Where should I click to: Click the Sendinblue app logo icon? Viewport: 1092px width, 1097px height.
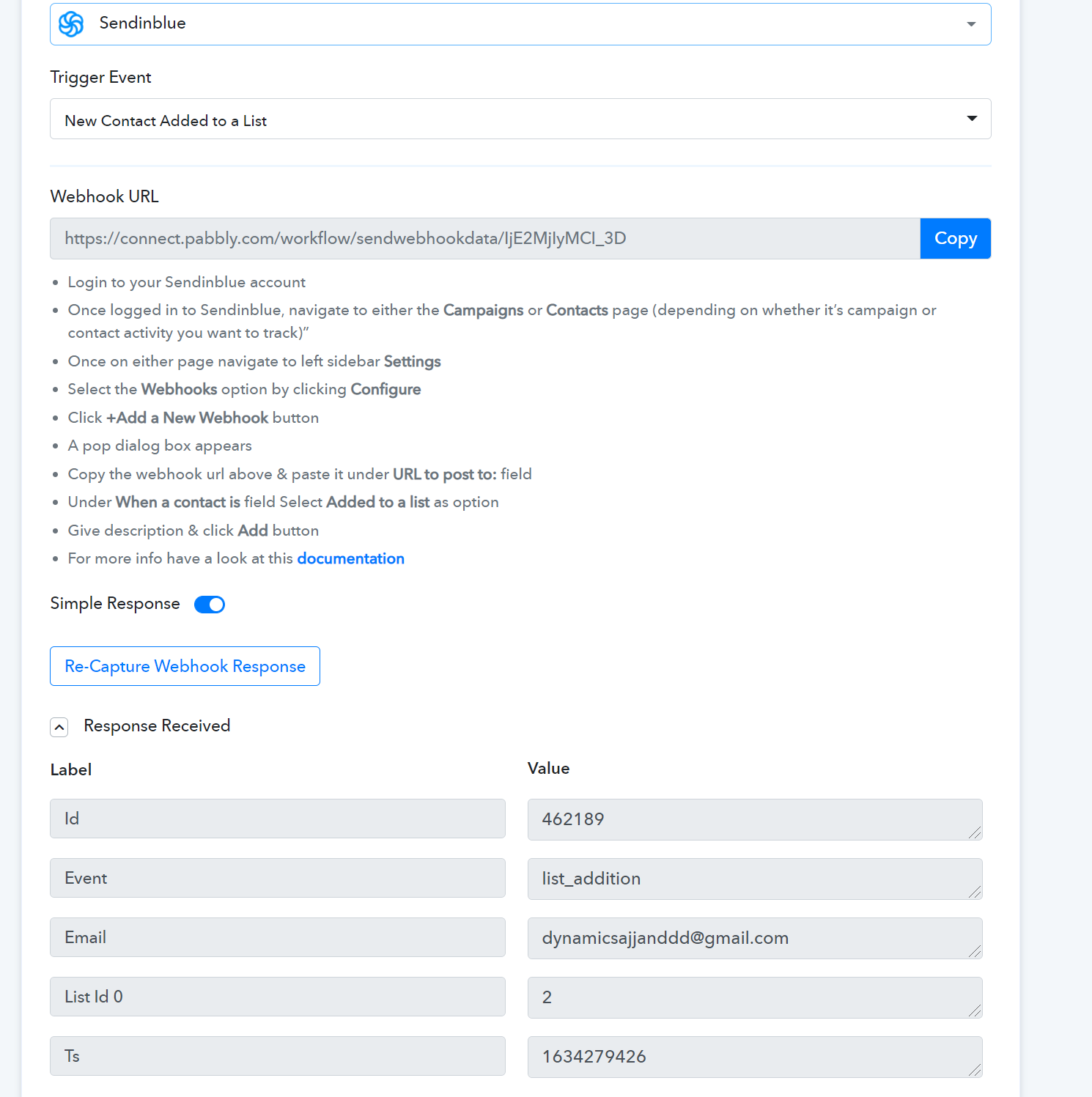click(x=71, y=24)
